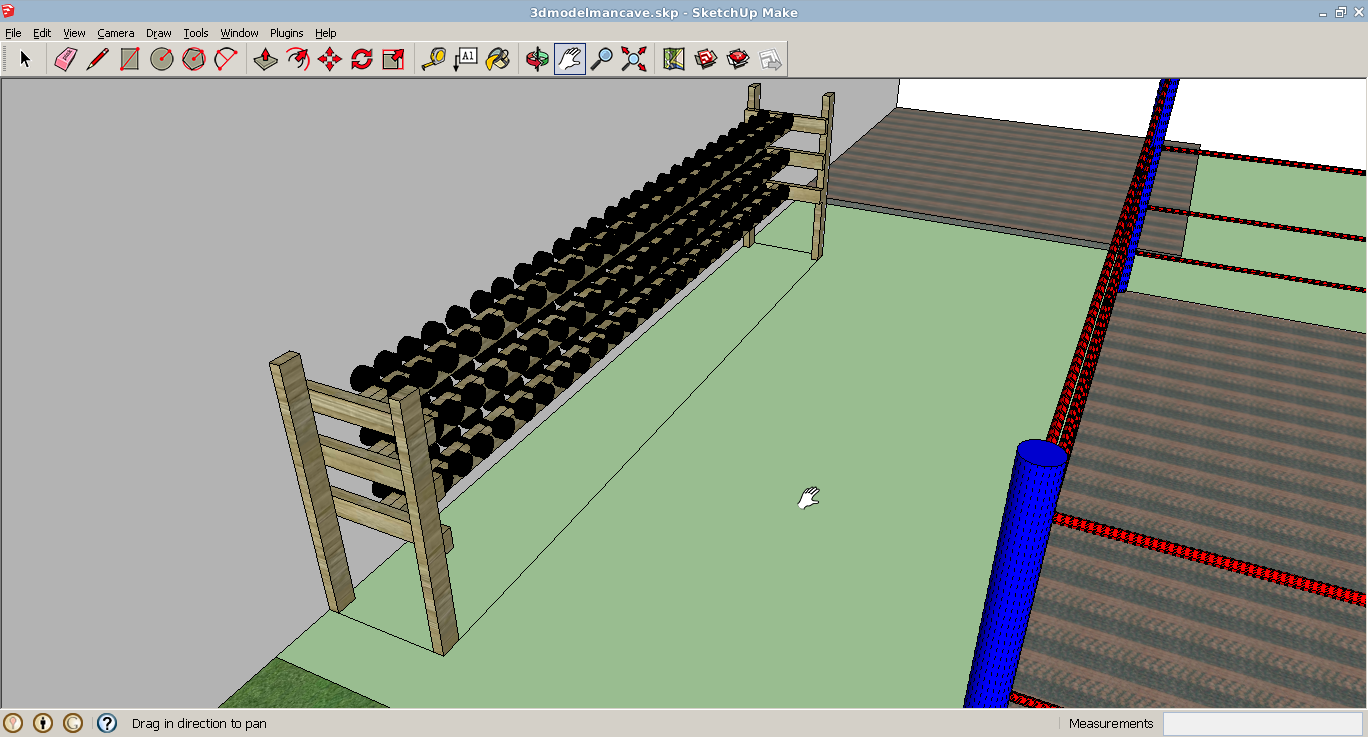This screenshot has width=1368, height=737.
Task: Open the File menu
Action: (x=13, y=33)
